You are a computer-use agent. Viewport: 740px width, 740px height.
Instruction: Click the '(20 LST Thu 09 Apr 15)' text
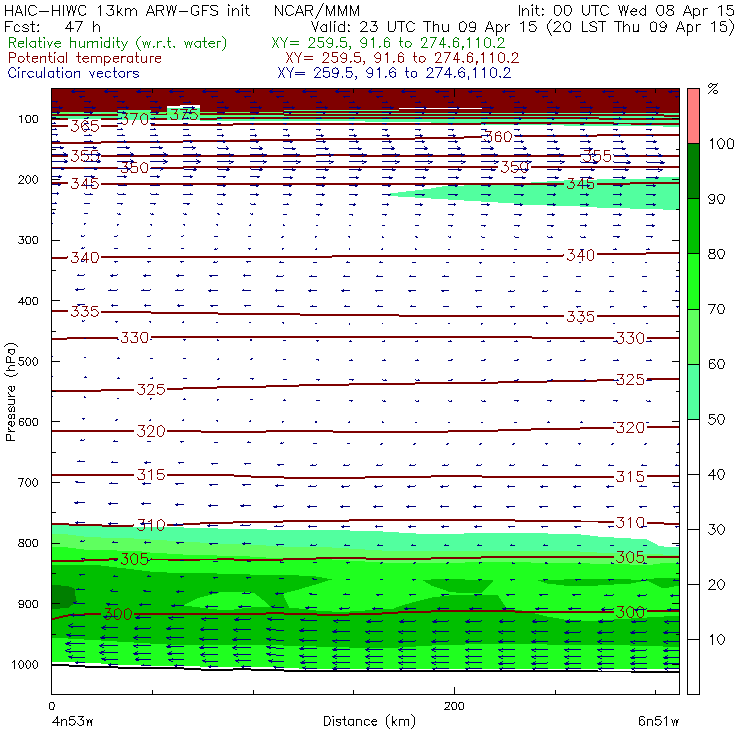click(x=640, y=27)
